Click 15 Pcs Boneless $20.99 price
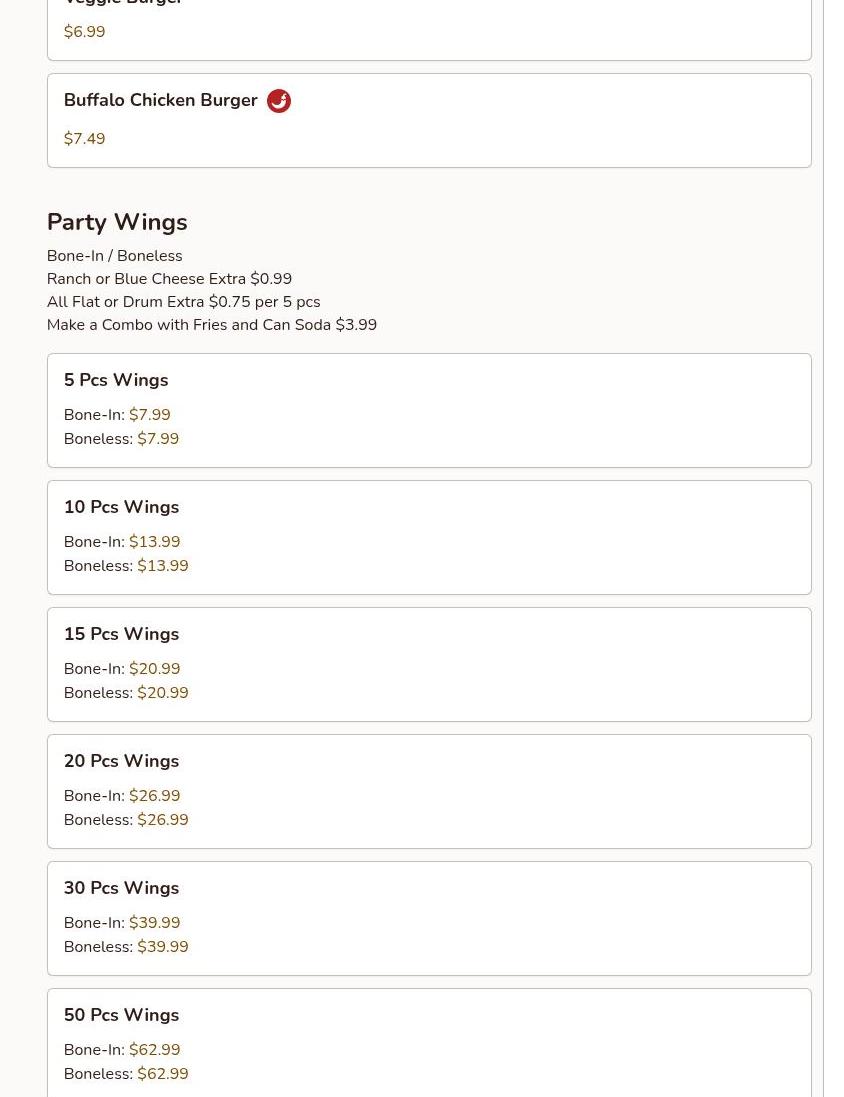The width and height of the screenshot is (844, 1097). [x=163, y=693]
